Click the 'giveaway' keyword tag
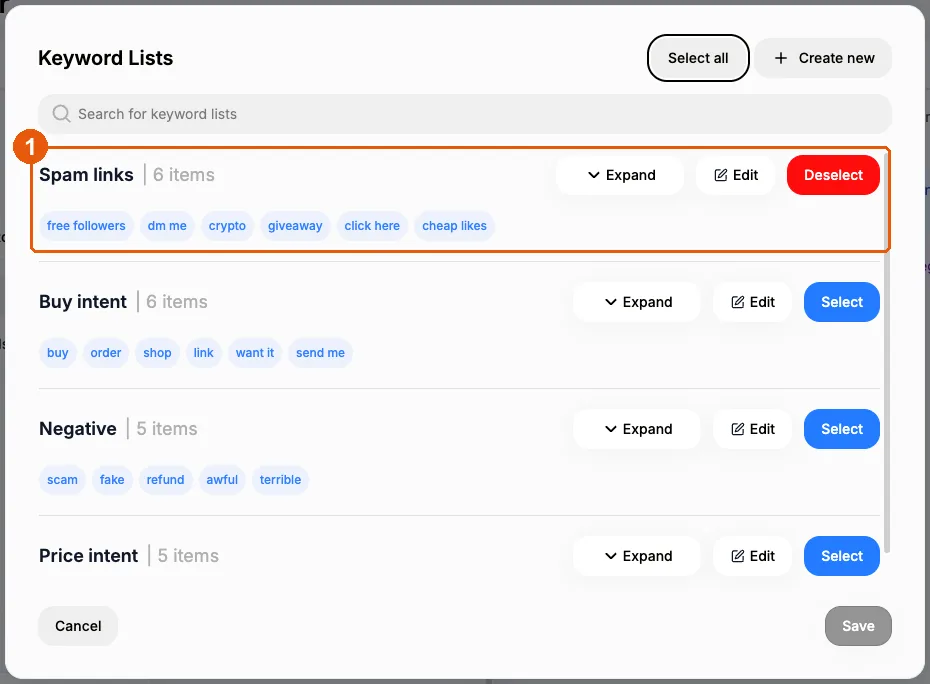Screen dimensions: 930x684 pos(295,226)
